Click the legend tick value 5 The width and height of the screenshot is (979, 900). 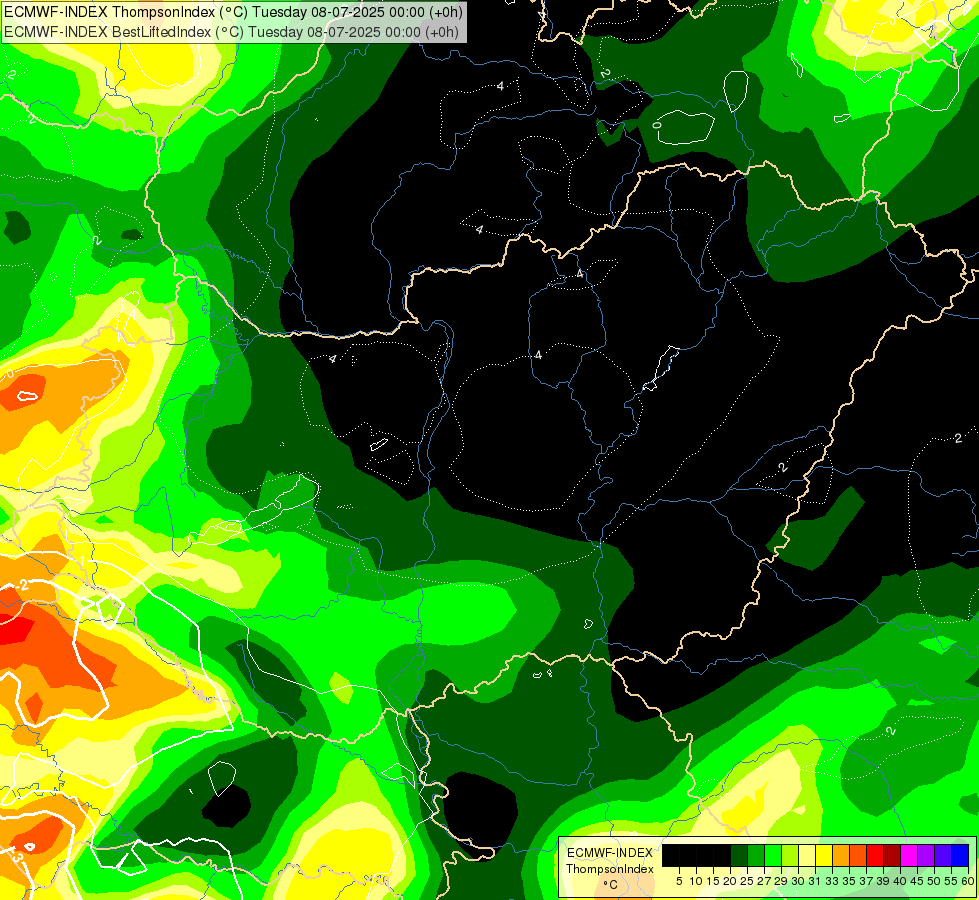click(679, 881)
